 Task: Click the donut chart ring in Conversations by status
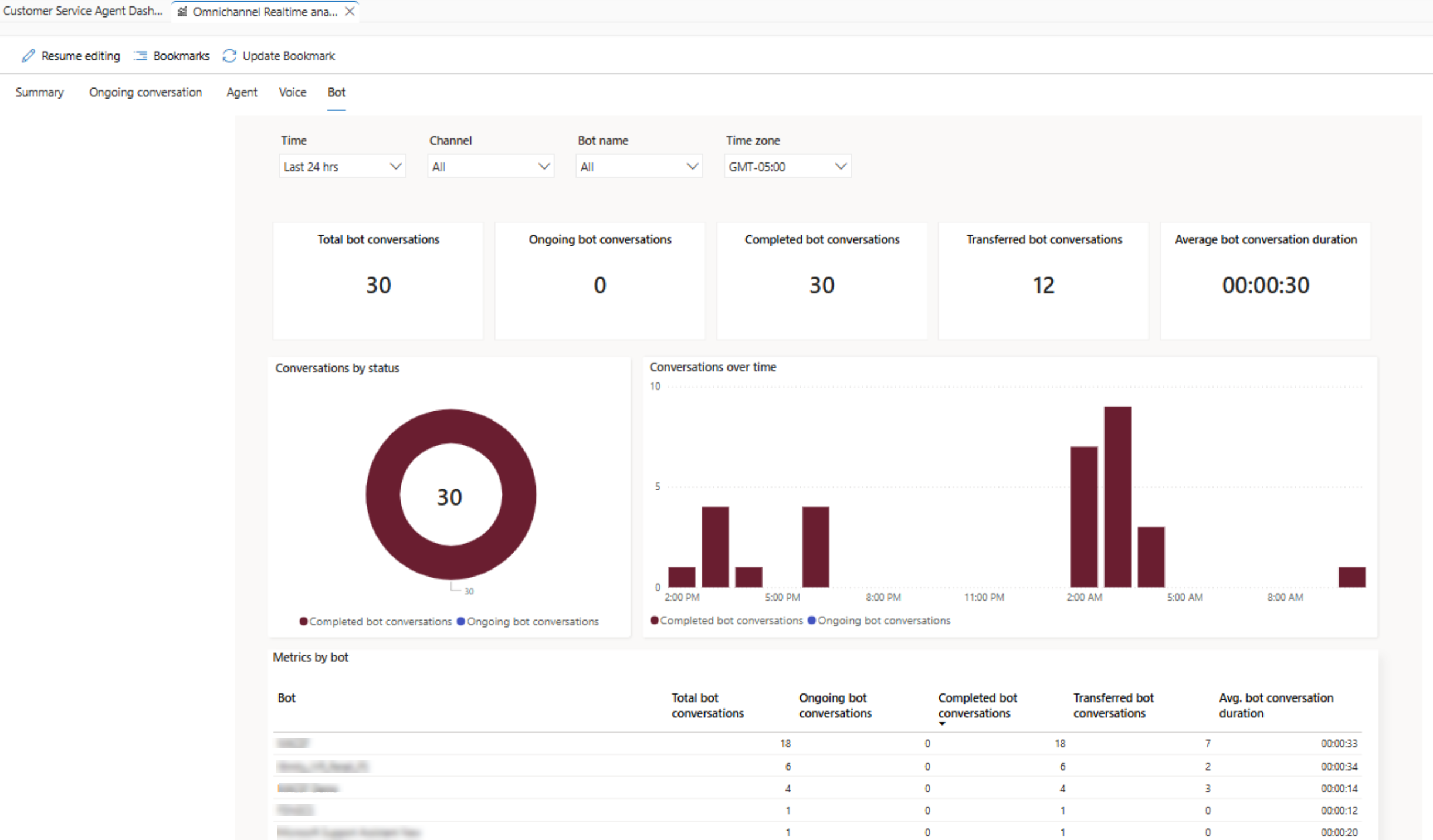point(383,494)
